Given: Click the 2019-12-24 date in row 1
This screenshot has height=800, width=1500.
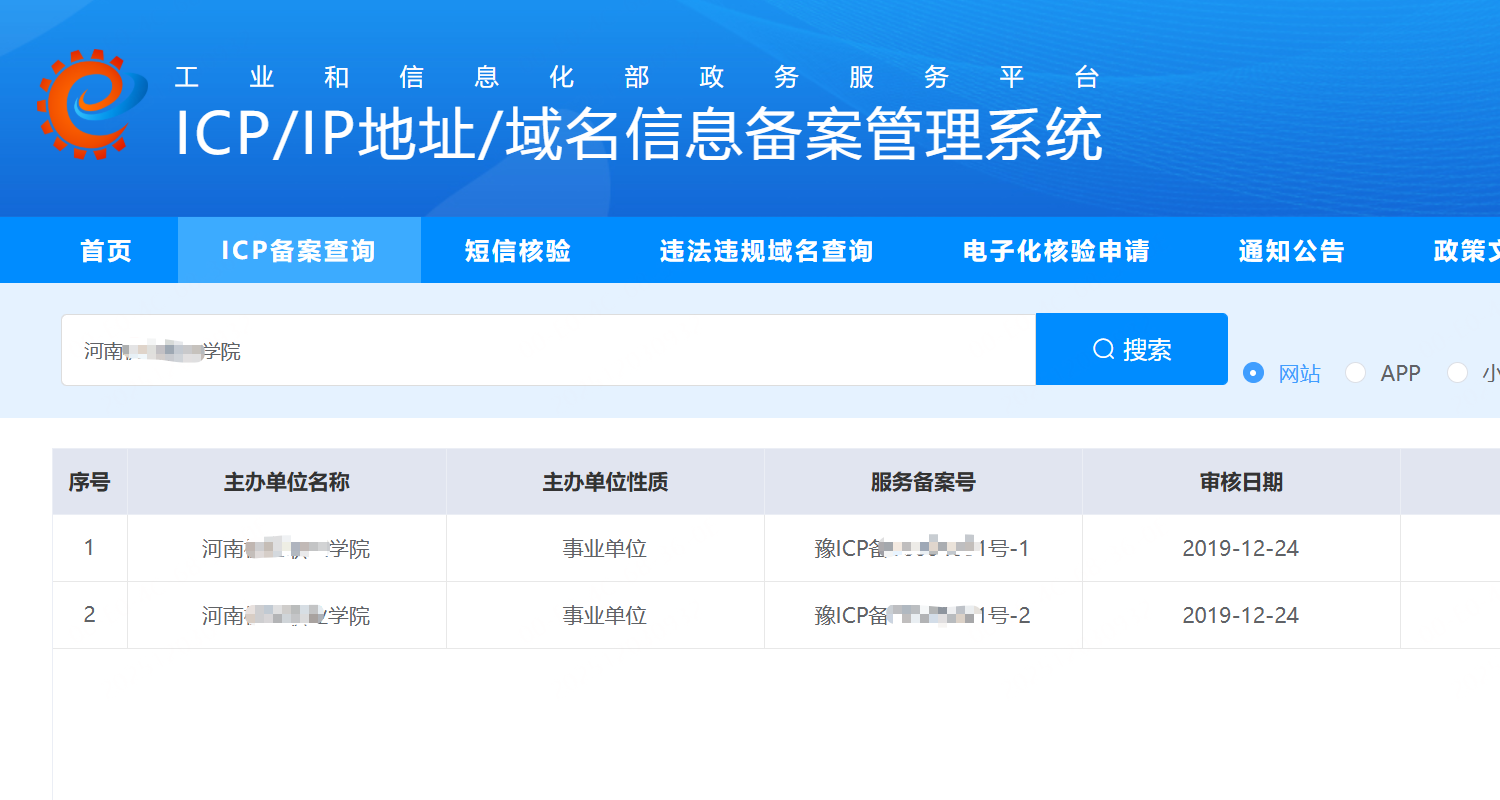Looking at the screenshot, I should pyautogui.click(x=1240, y=547).
